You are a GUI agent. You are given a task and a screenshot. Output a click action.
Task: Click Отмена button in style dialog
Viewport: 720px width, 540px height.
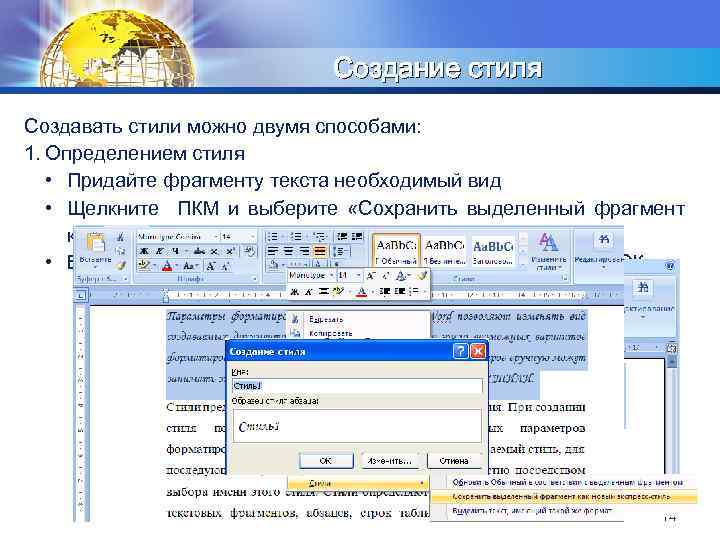[454, 460]
